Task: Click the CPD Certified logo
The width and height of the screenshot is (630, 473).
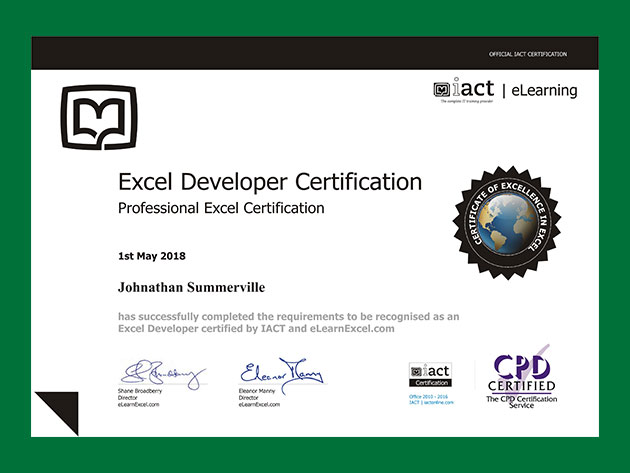Action: [x=521, y=377]
